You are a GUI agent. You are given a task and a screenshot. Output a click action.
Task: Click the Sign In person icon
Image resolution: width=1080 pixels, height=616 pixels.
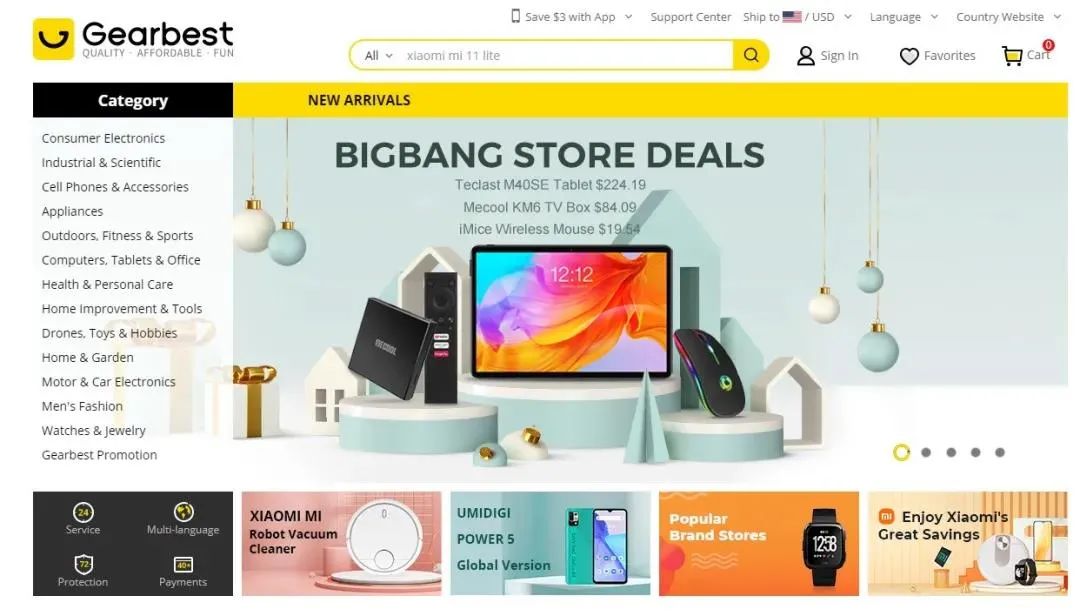(805, 56)
